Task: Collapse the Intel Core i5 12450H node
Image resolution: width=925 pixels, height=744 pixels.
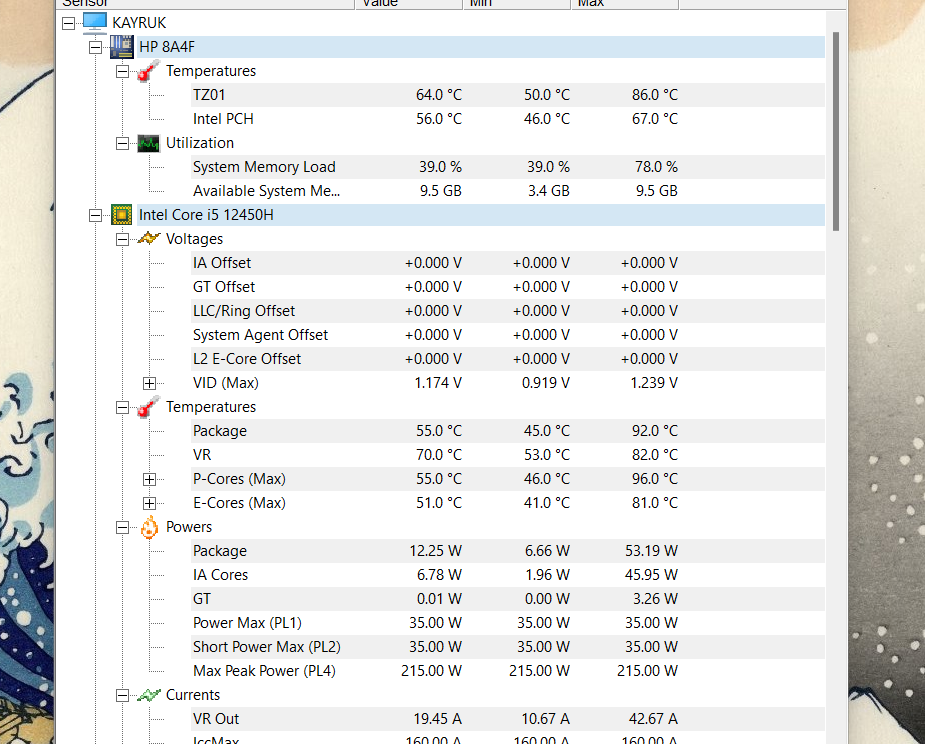Action: click(95, 215)
